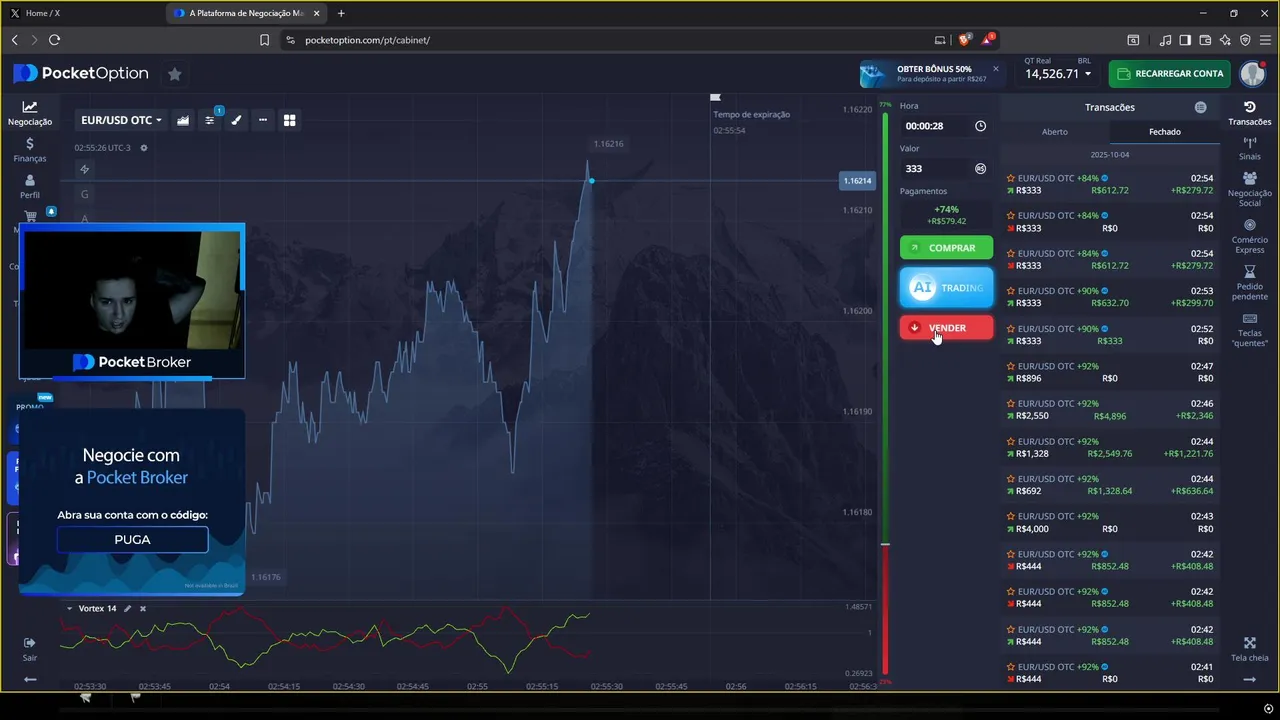
Task: Select the transaction with R$4,896 payout
Action: point(1109,410)
